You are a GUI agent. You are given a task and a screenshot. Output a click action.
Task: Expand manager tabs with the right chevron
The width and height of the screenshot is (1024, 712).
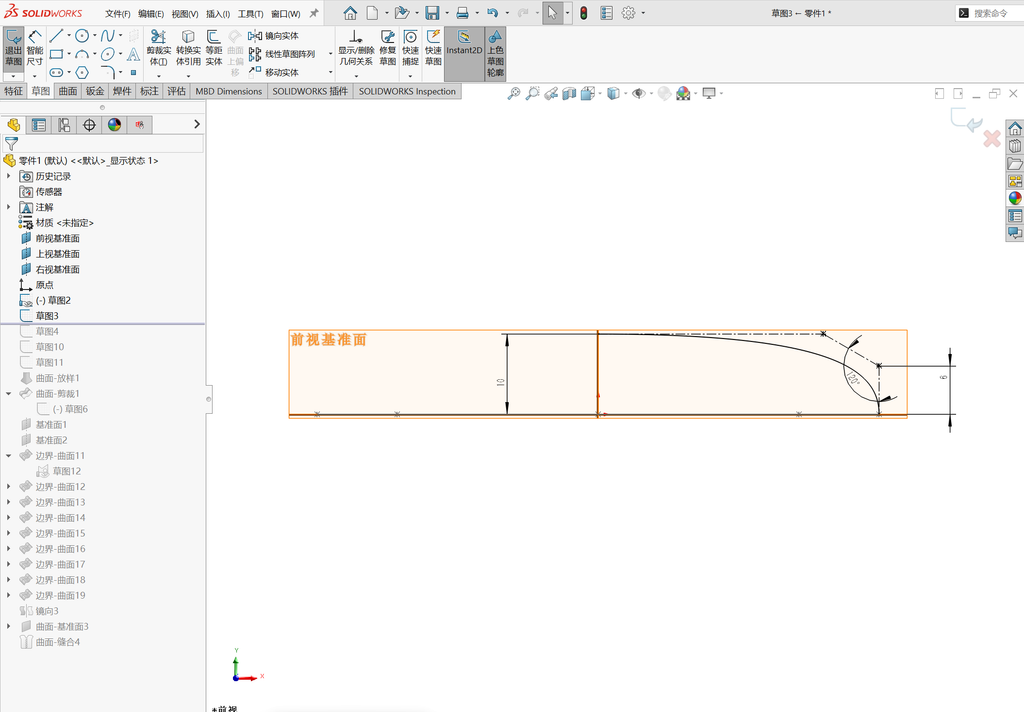[197, 124]
